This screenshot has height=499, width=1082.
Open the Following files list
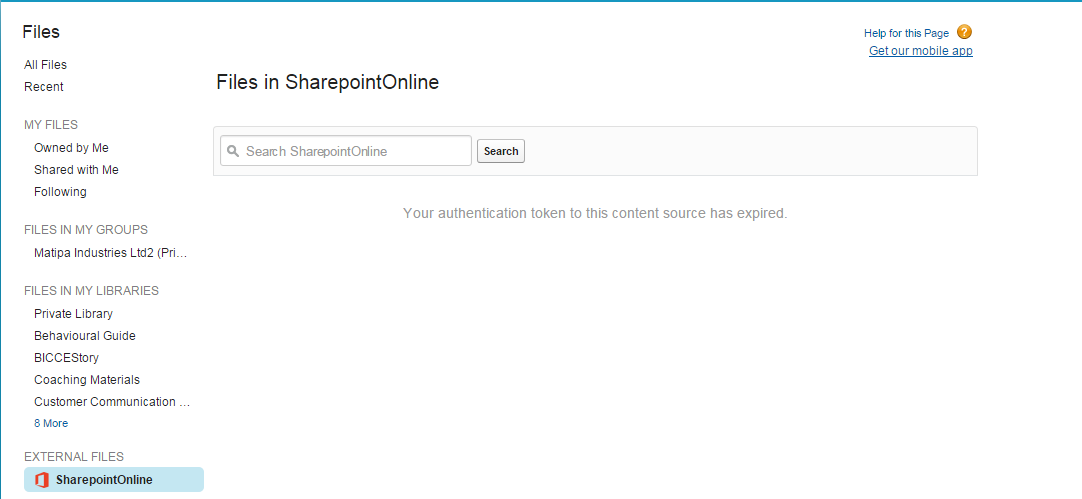pos(60,192)
